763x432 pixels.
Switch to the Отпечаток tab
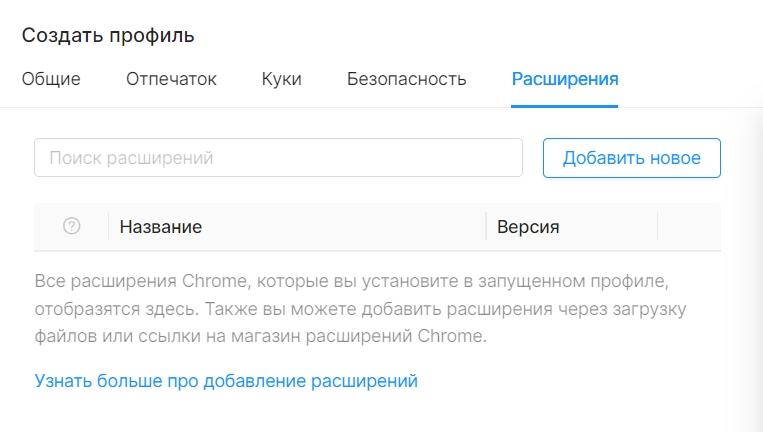pos(171,79)
